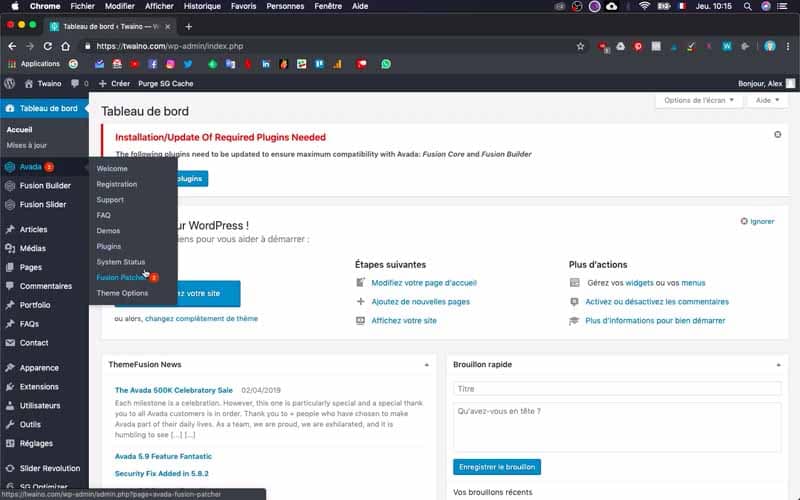The width and height of the screenshot is (800, 500).
Task: Open Plus d'informations pour bien démarrer link
Action: coord(655,320)
